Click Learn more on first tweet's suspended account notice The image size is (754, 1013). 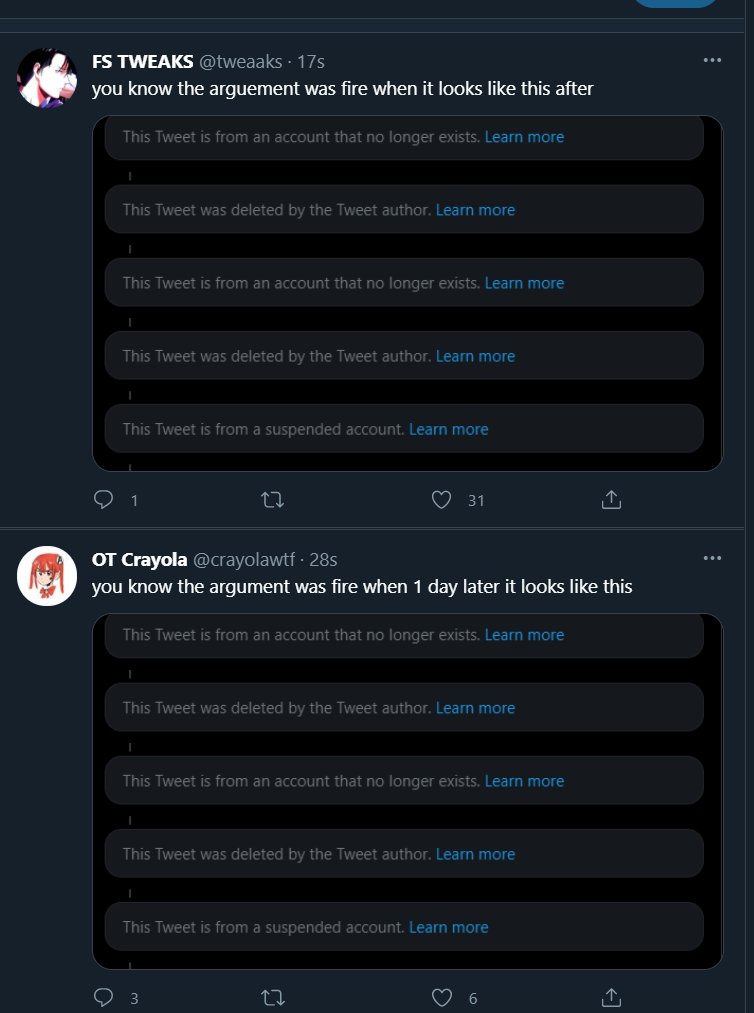[x=449, y=429]
